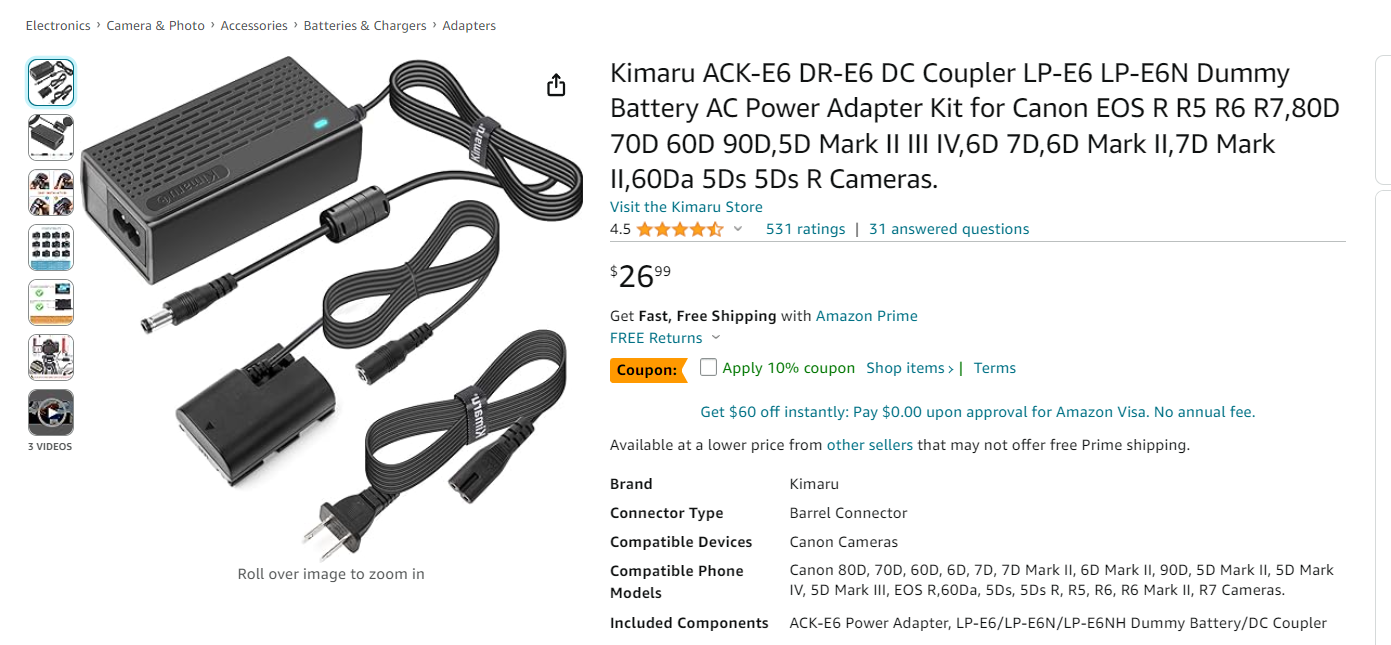View the compatible cameras grid thumbnail
Image resolution: width=1391 pixels, height=645 pixels.
tap(50, 247)
